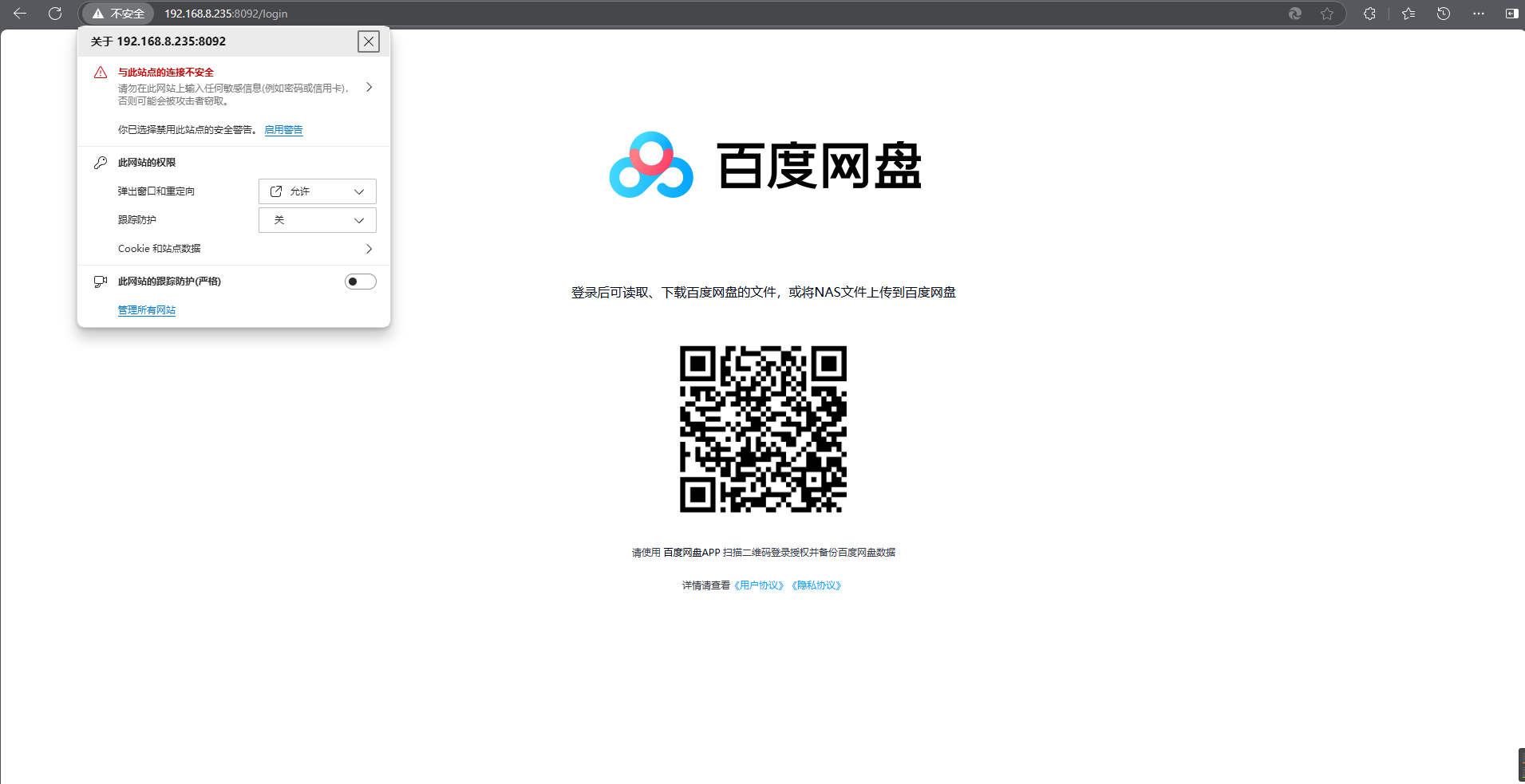Screen dimensions: 1525x784
Task: Open the browser extensions puzzle icon
Action: pos(1370,14)
